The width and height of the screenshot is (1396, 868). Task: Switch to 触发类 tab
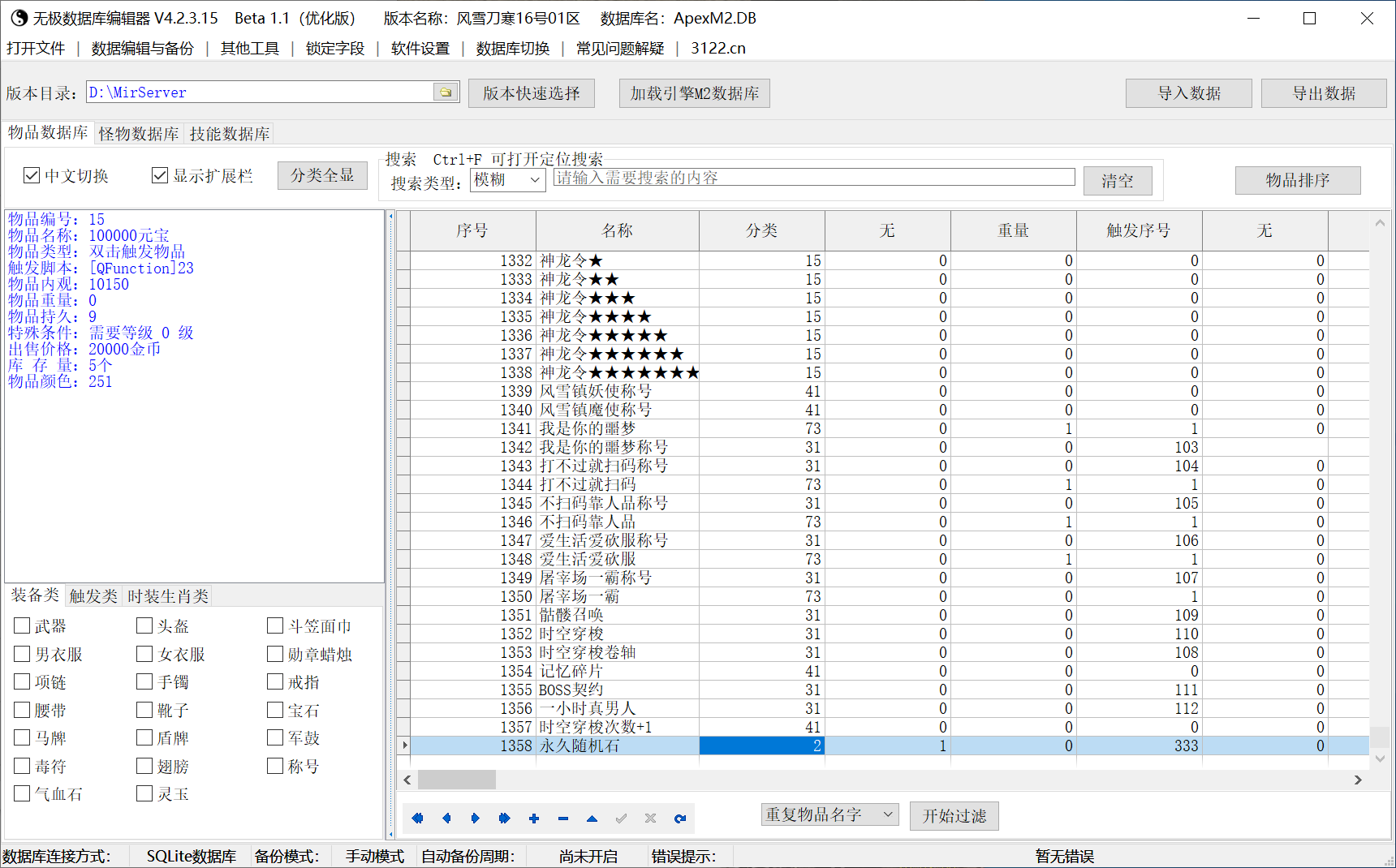(93, 596)
